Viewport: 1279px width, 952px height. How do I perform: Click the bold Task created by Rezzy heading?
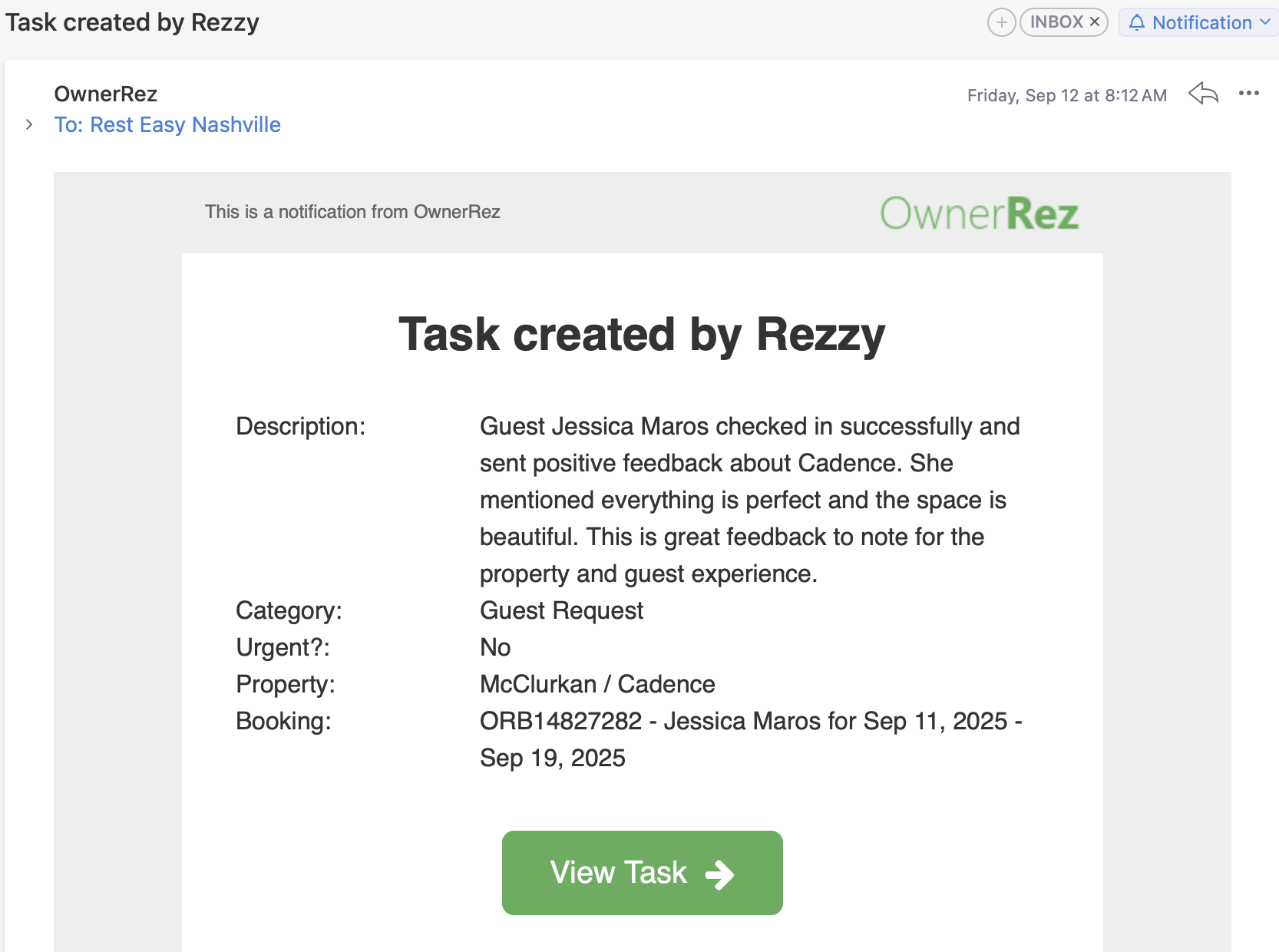point(642,335)
